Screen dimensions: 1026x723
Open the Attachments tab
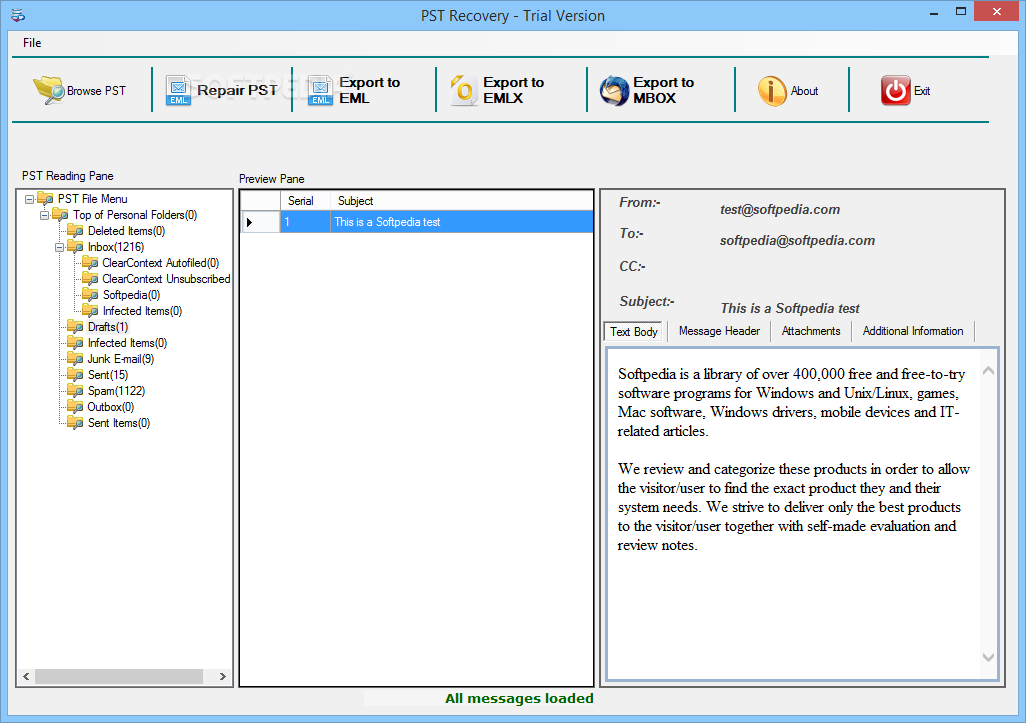811,331
